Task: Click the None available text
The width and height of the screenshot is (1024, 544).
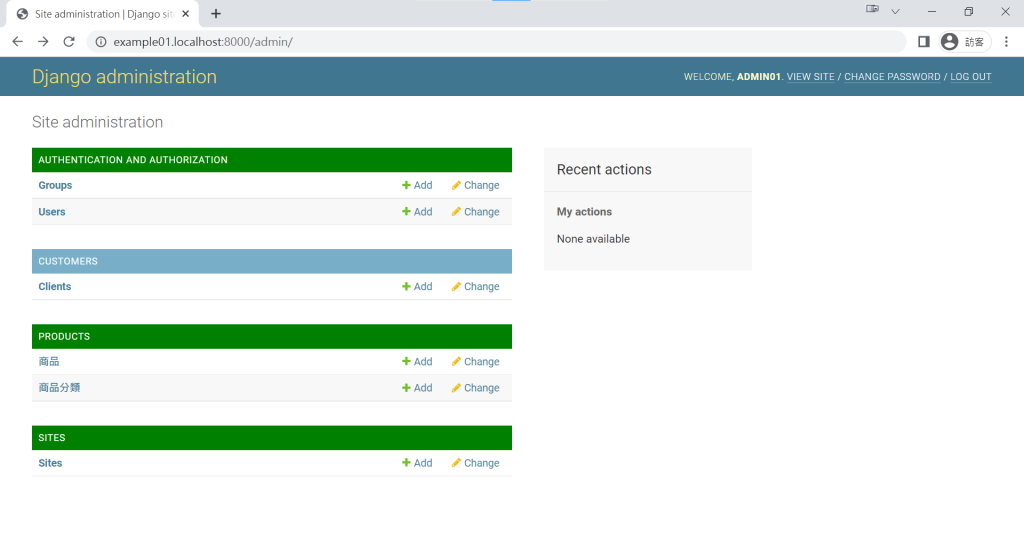Action: click(593, 239)
